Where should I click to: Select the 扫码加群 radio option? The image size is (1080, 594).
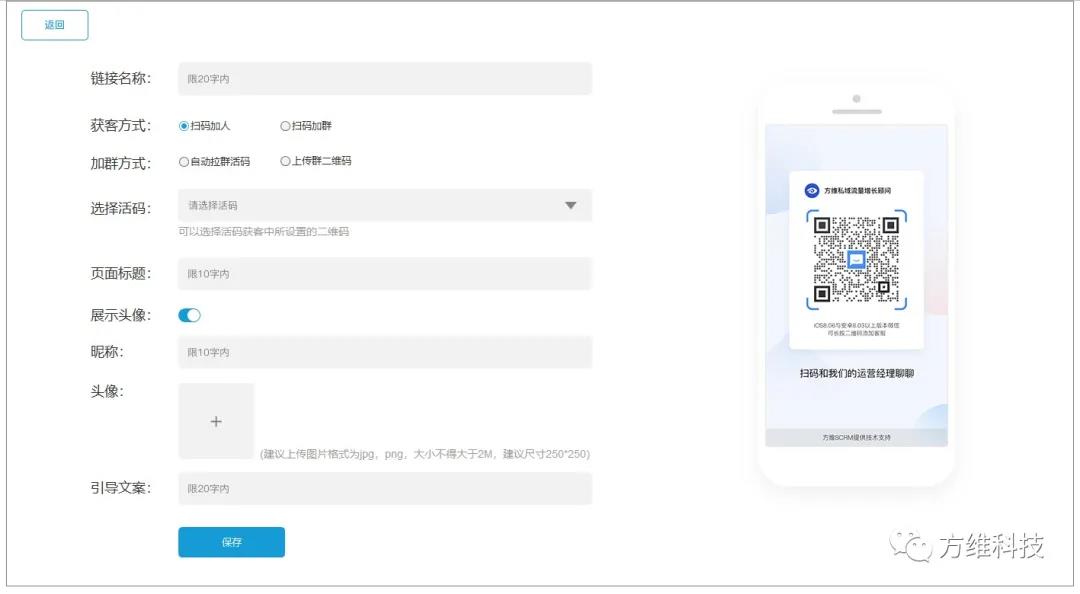285,126
